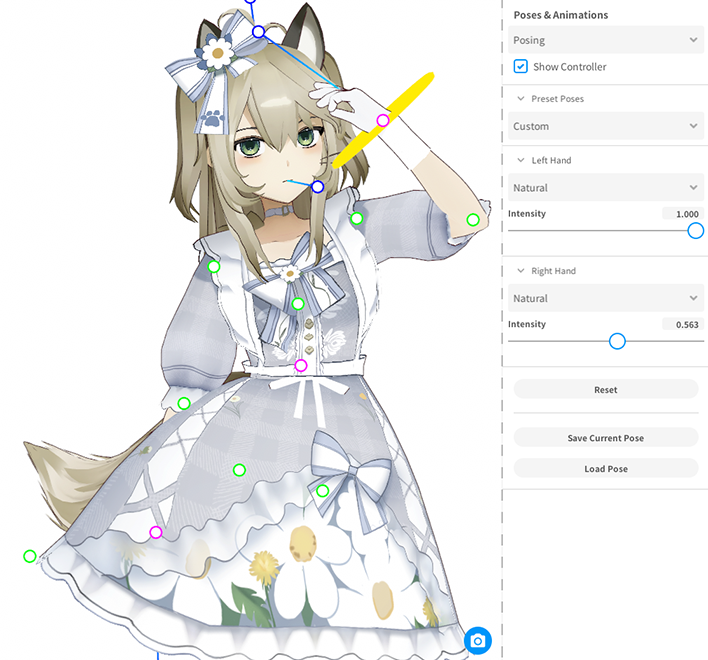Viewport: 708px width, 660px height.
Task: Select the green controller at the tail tip
Action: (x=30, y=556)
